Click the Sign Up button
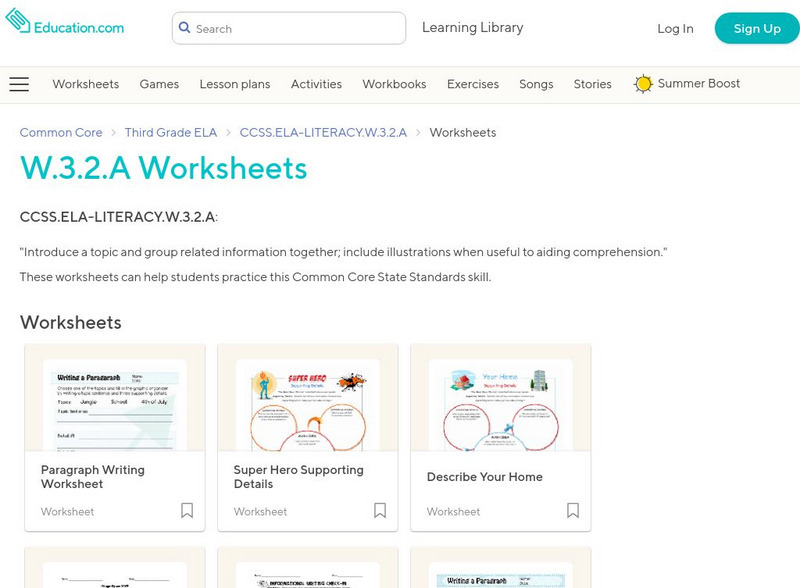Viewport: 800px width, 588px height. [757, 29]
